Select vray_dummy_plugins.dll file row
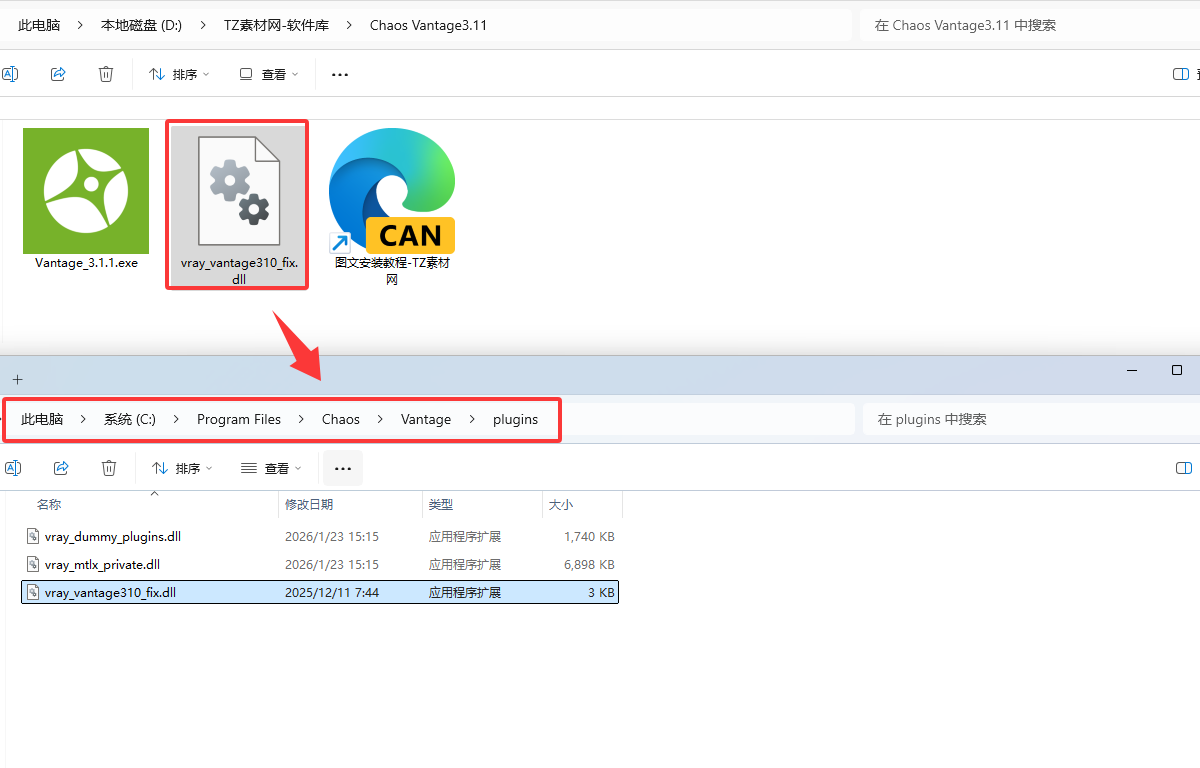Image resolution: width=1200 pixels, height=768 pixels. coord(320,537)
